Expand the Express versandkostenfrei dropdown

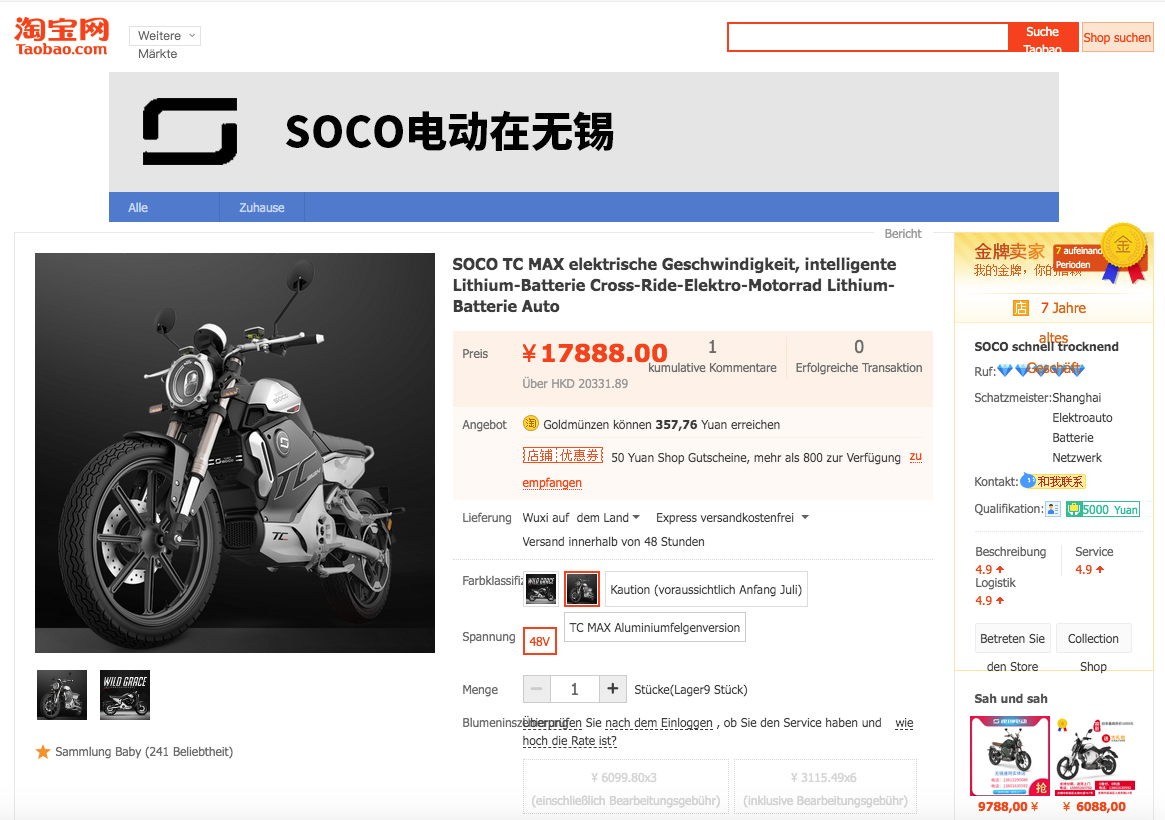[732, 518]
